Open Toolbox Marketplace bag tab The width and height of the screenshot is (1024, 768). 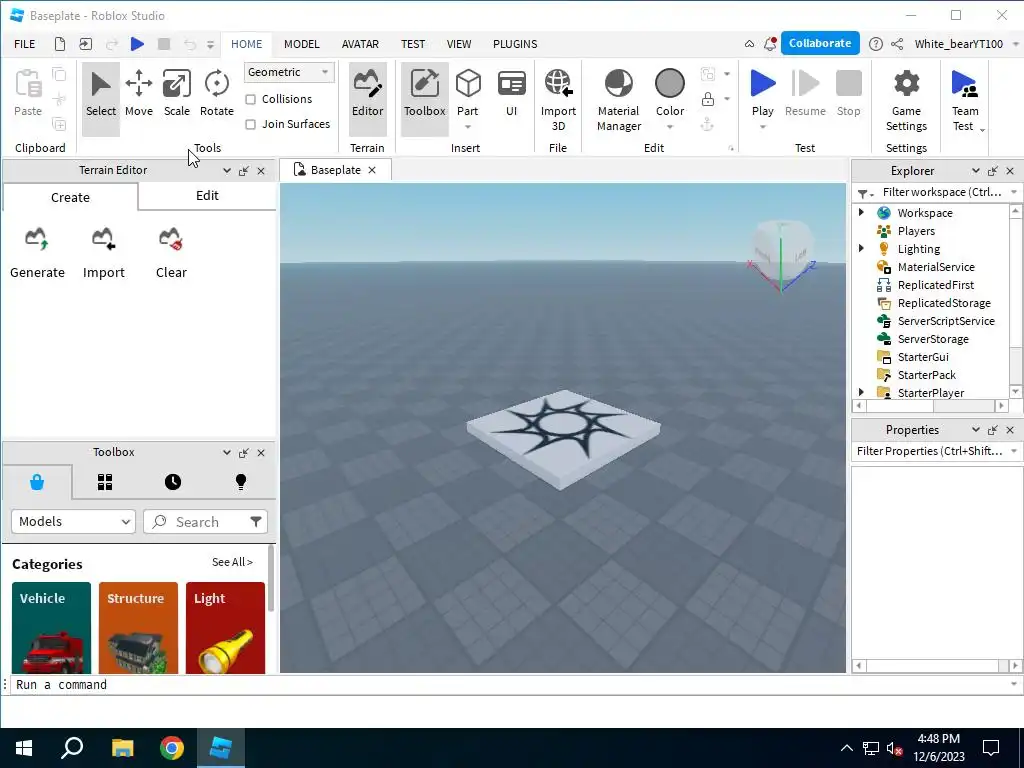tap(37, 483)
